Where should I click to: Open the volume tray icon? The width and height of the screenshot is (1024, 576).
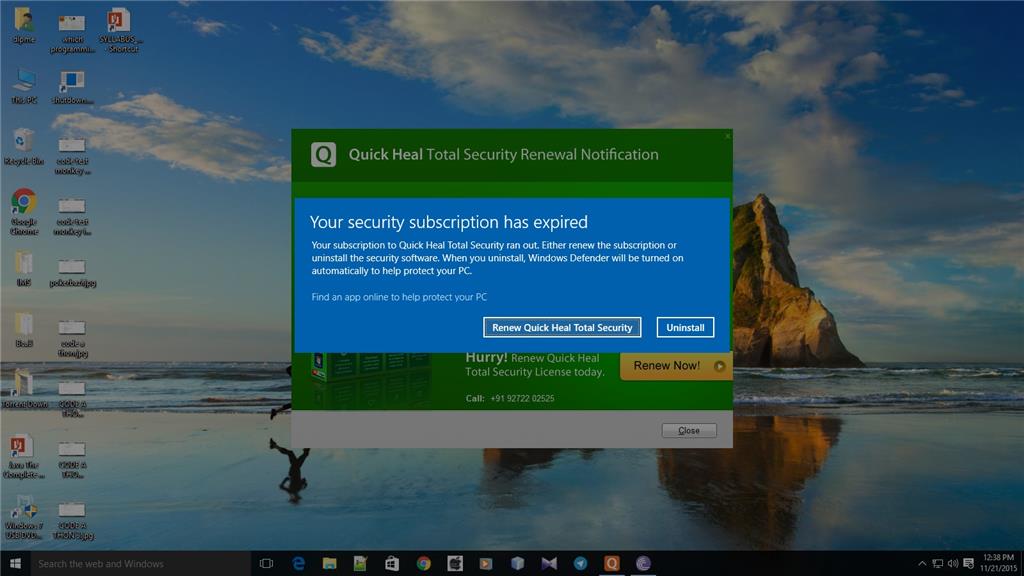click(x=953, y=563)
